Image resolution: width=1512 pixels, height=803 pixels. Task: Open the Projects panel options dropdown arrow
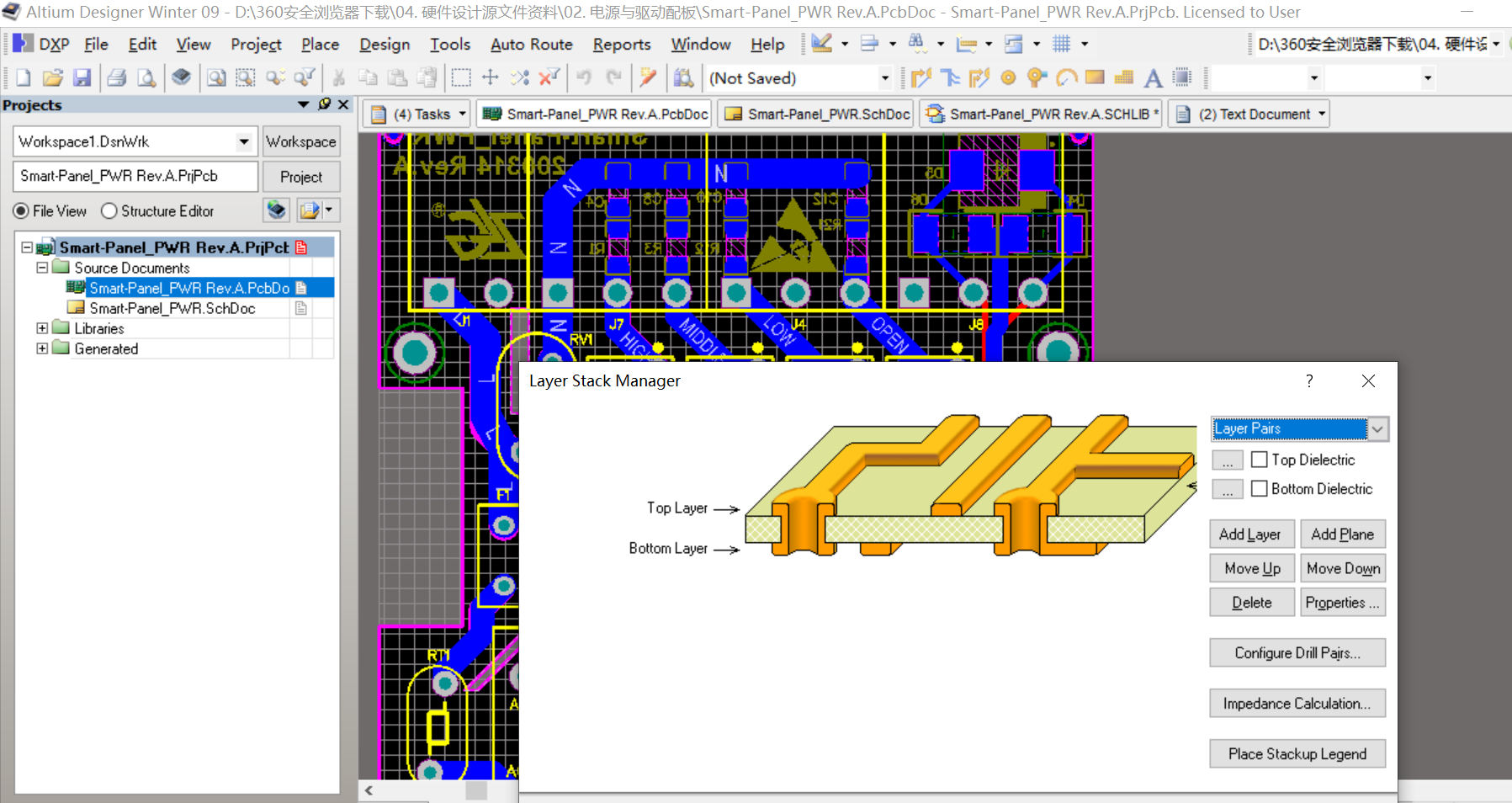[304, 104]
